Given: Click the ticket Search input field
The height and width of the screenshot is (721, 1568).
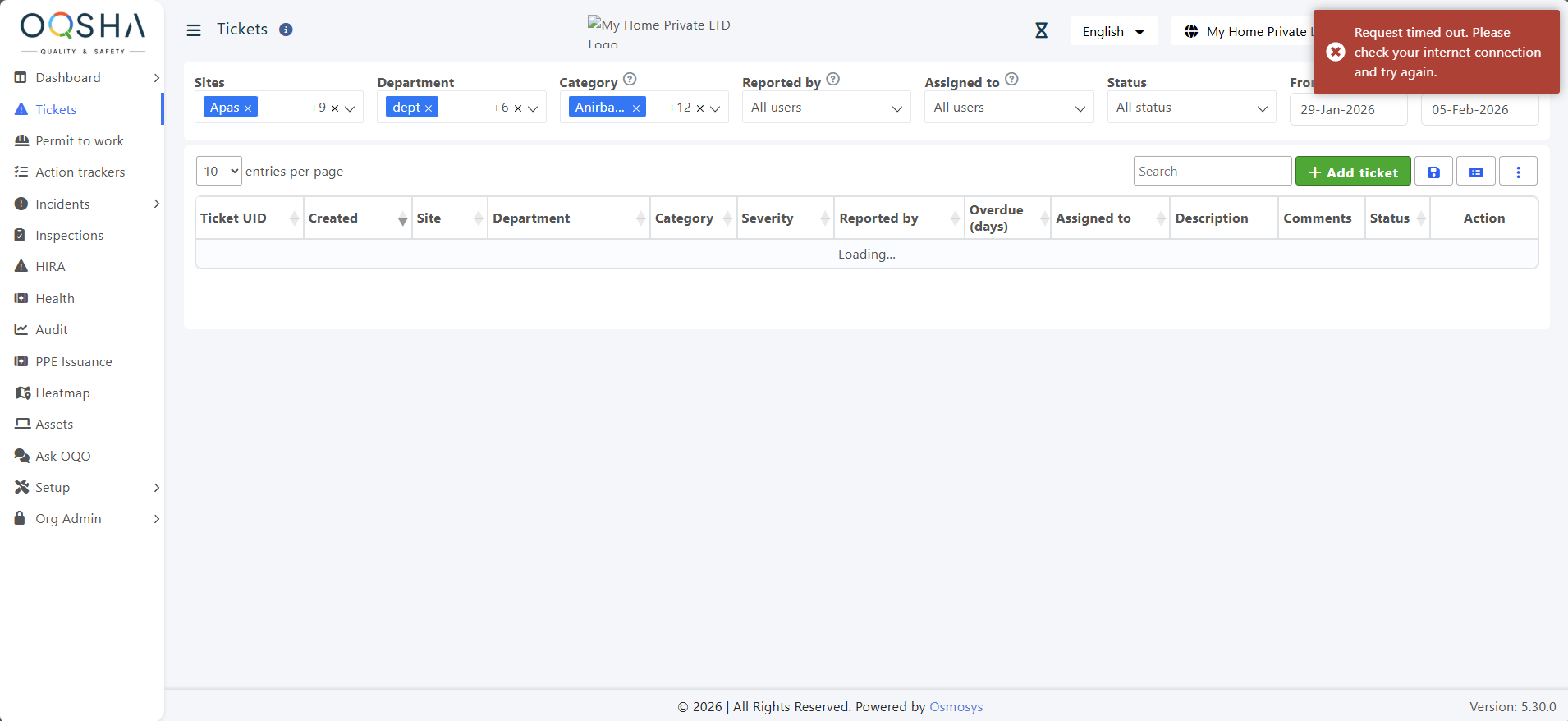Looking at the screenshot, I should 1212,171.
